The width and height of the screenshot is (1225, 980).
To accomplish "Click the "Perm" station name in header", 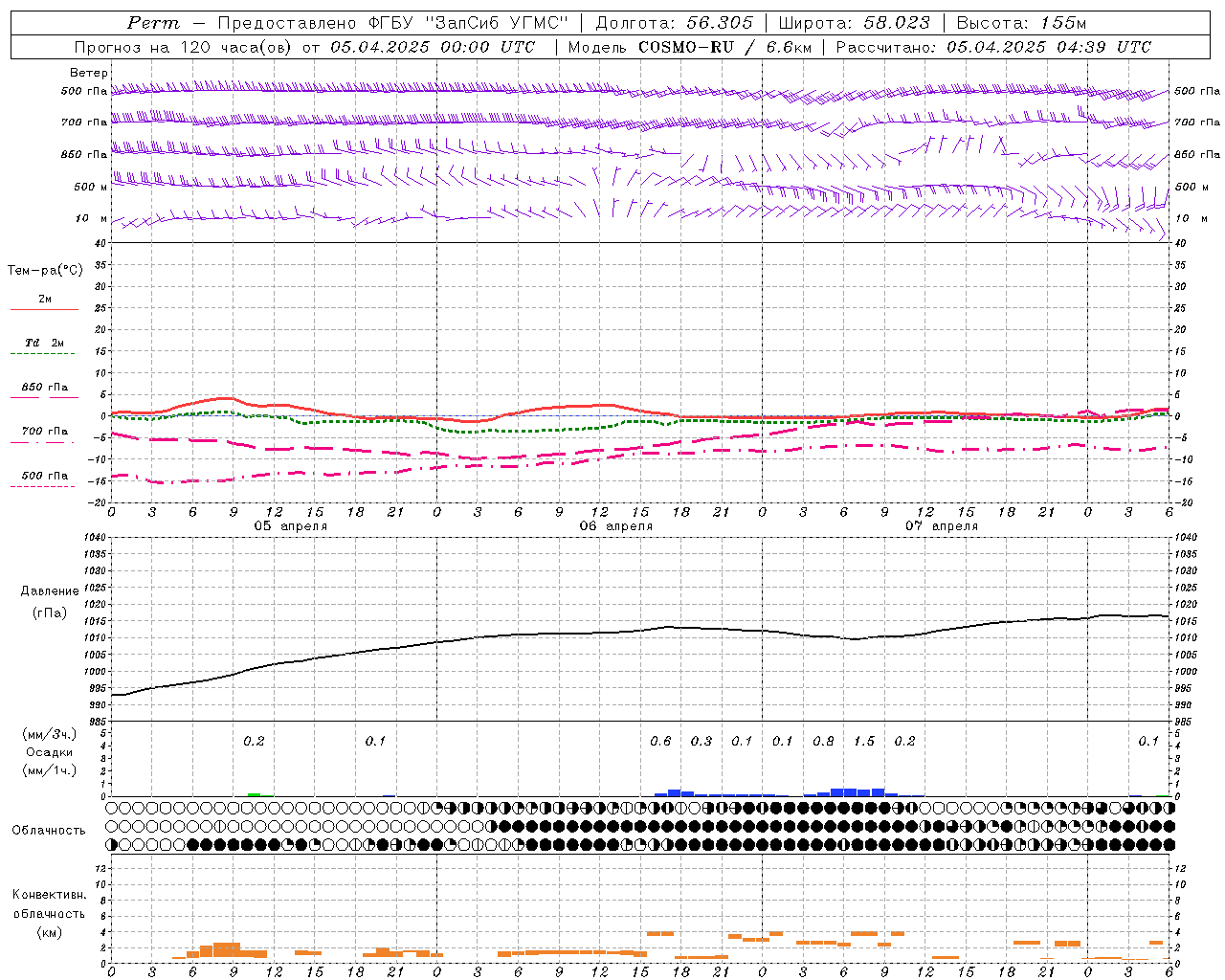I will (x=154, y=23).
